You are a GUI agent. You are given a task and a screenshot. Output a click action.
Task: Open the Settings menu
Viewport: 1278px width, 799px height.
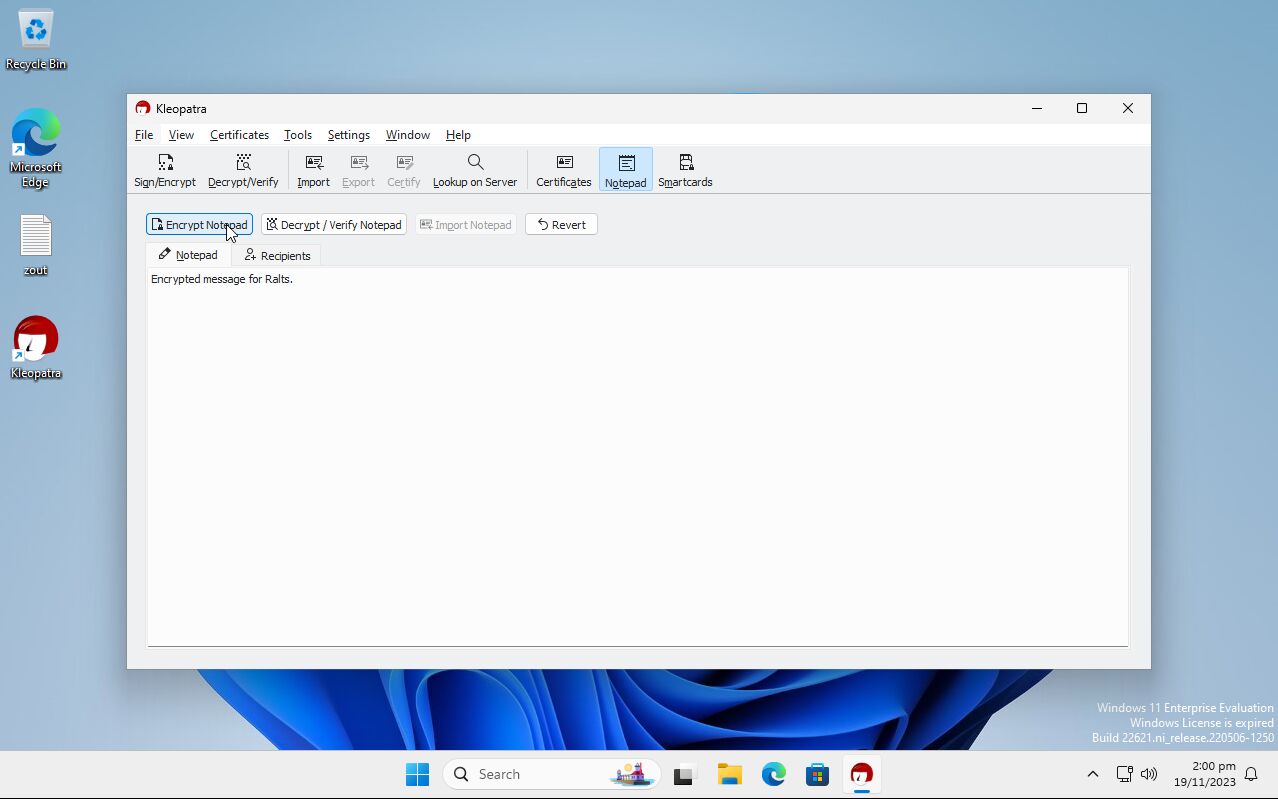(x=348, y=134)
